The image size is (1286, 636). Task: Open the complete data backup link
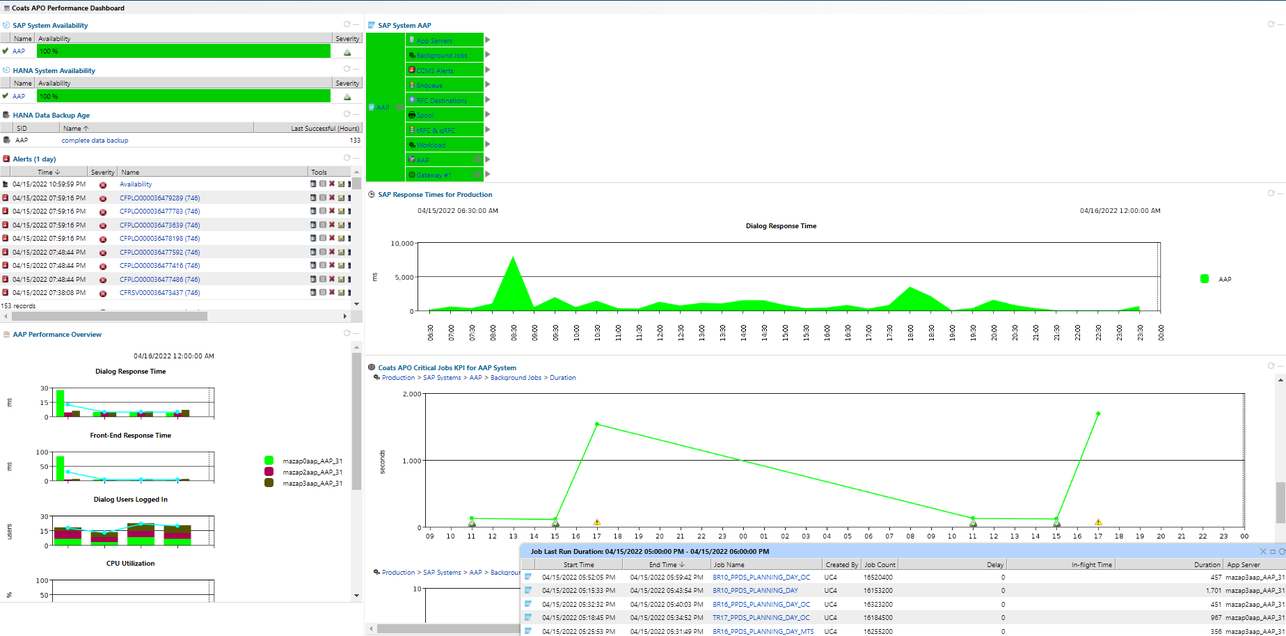[x=95, y=141]
